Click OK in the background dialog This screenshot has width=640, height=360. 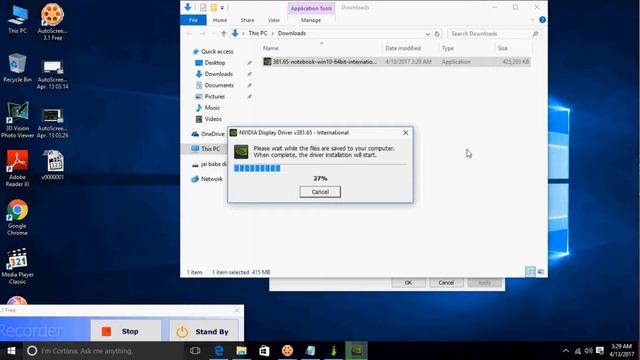click(x=408, y=282)
